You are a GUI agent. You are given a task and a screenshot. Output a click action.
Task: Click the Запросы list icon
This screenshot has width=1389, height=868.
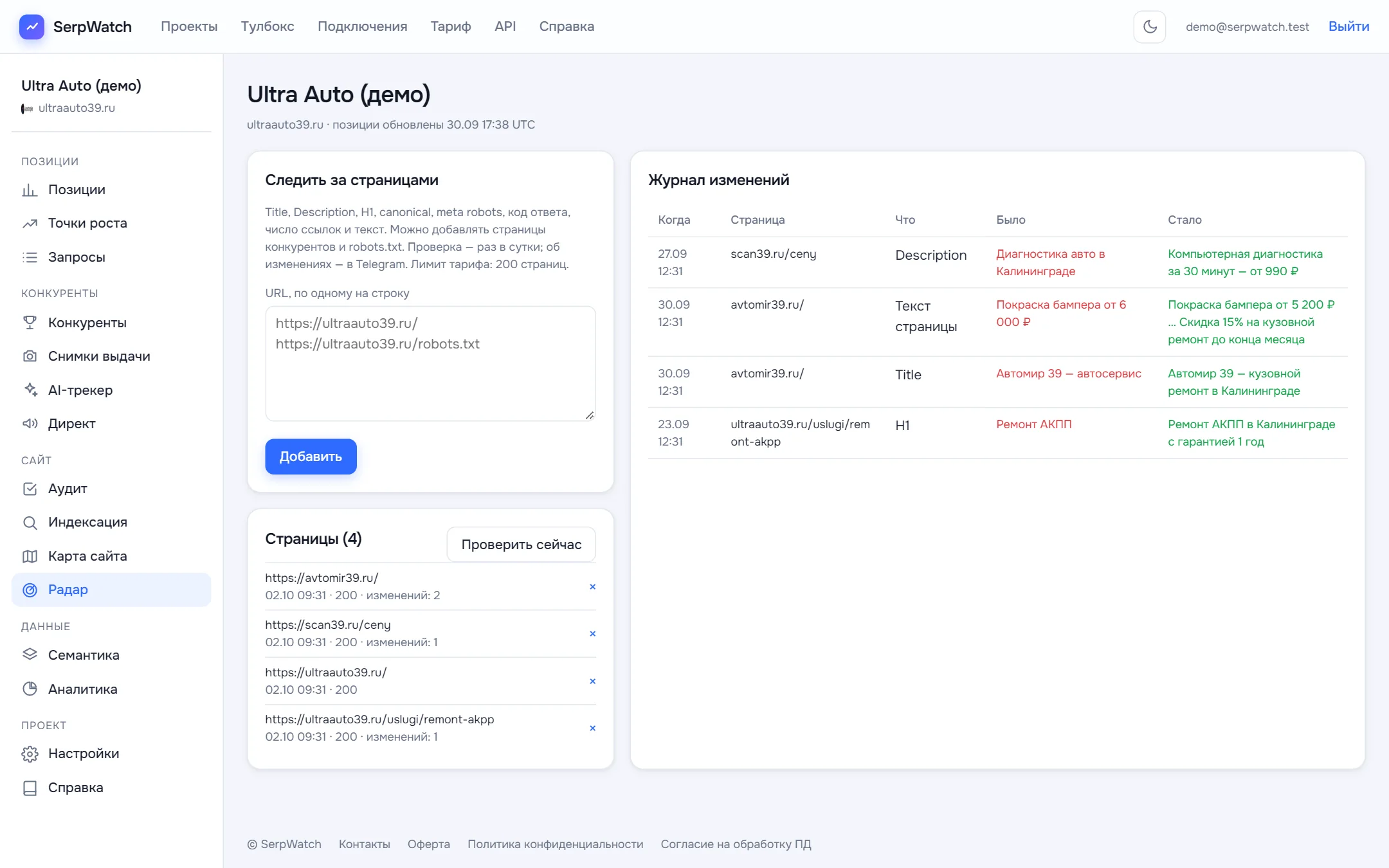tap(30, 257)
